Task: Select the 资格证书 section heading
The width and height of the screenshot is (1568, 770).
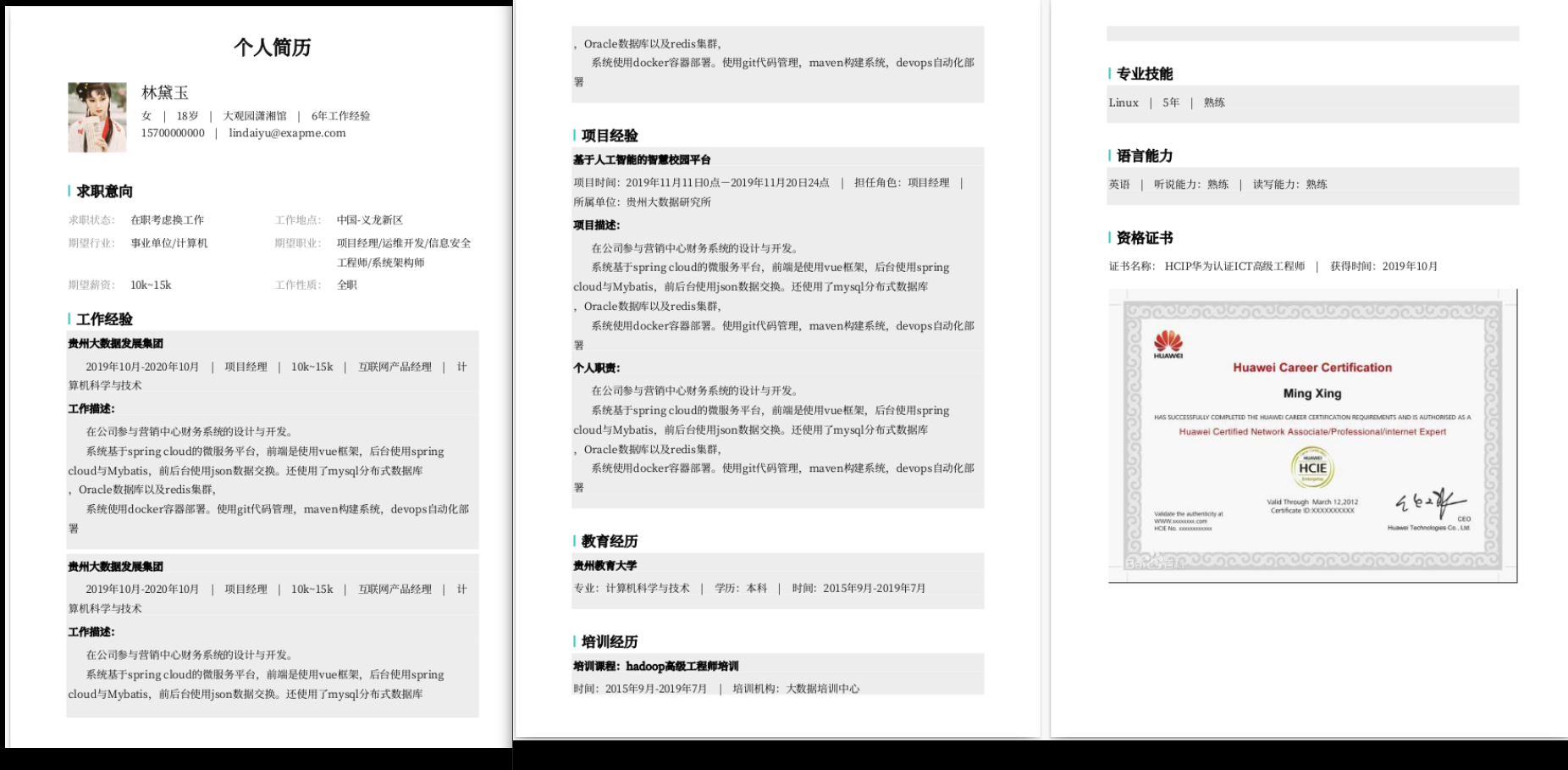Action: pyautogui.click(x=1145, y=238)
